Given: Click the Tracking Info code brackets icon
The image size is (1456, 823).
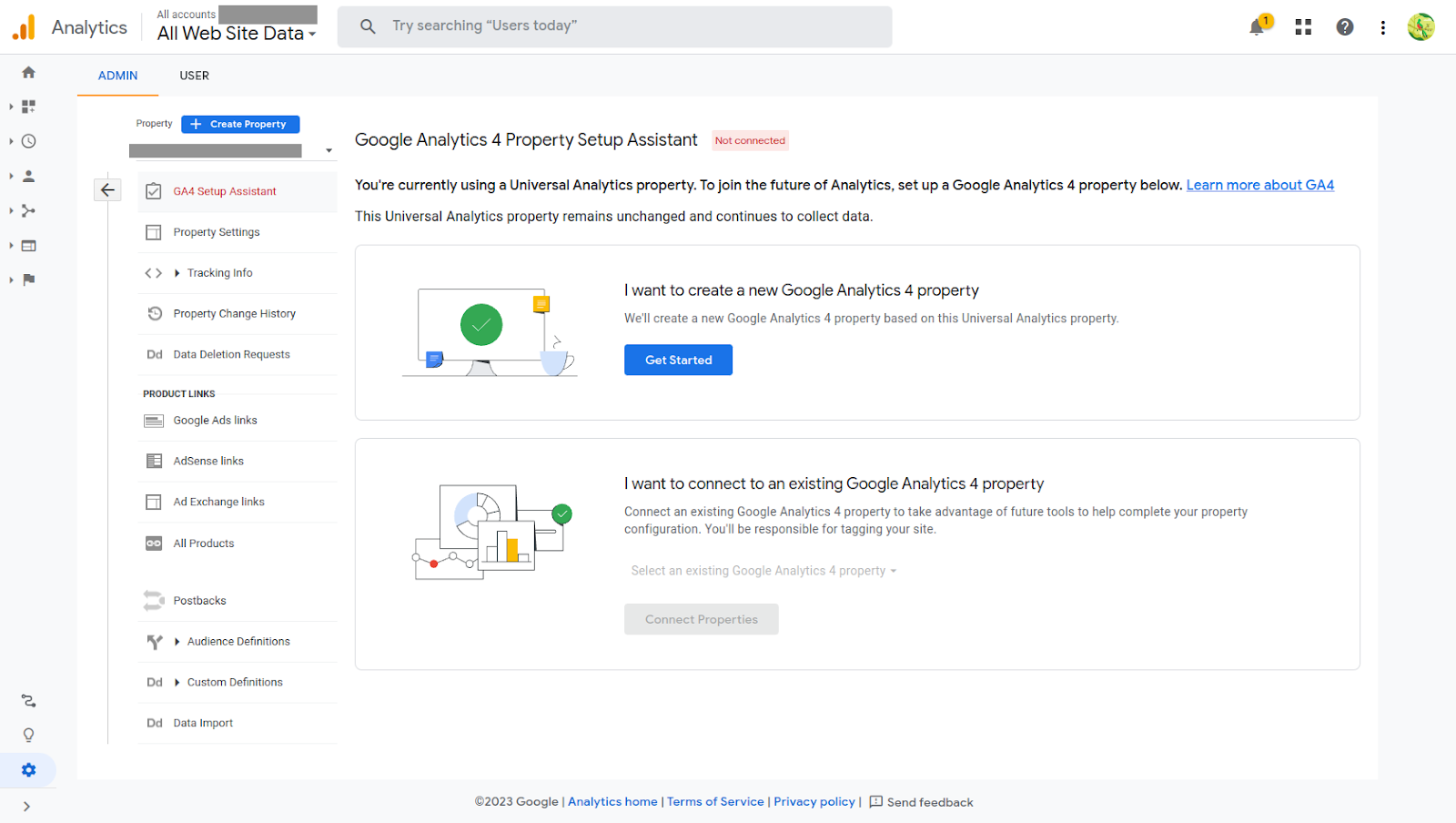Looking at the screenshot, I should [x=154, y=273].
